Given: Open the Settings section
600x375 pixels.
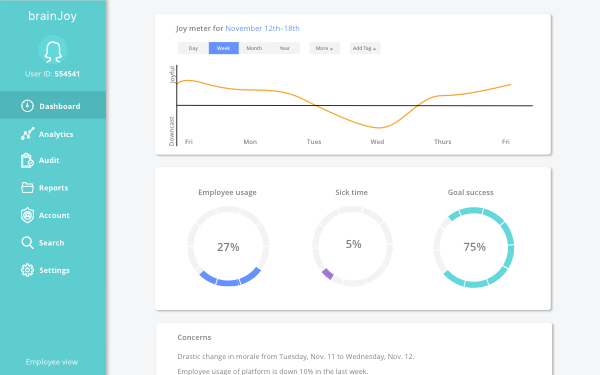Looking at the screenshot, I should (x=53, y=270).
